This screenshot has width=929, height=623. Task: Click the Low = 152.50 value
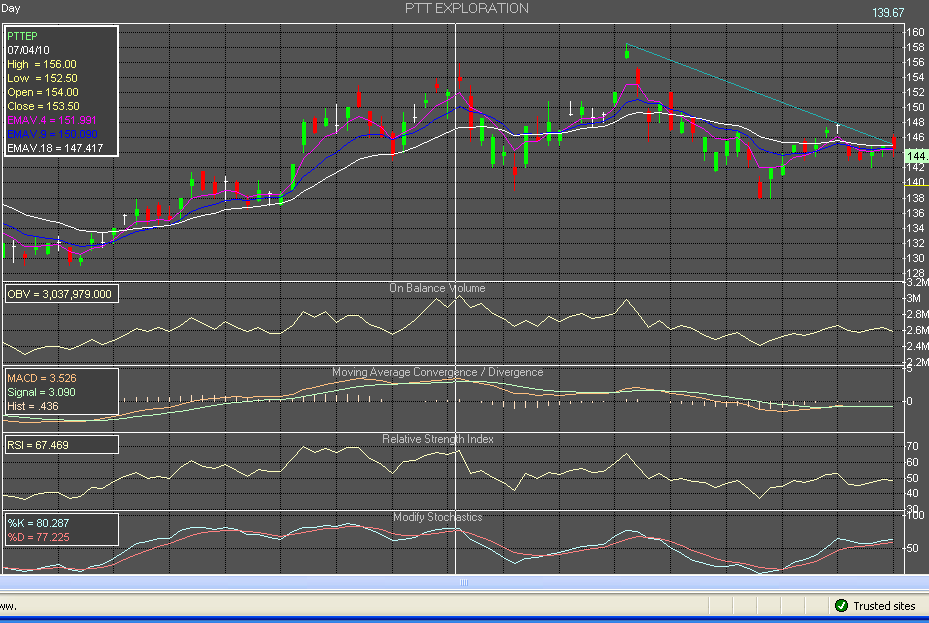click(x=43, y=78)
